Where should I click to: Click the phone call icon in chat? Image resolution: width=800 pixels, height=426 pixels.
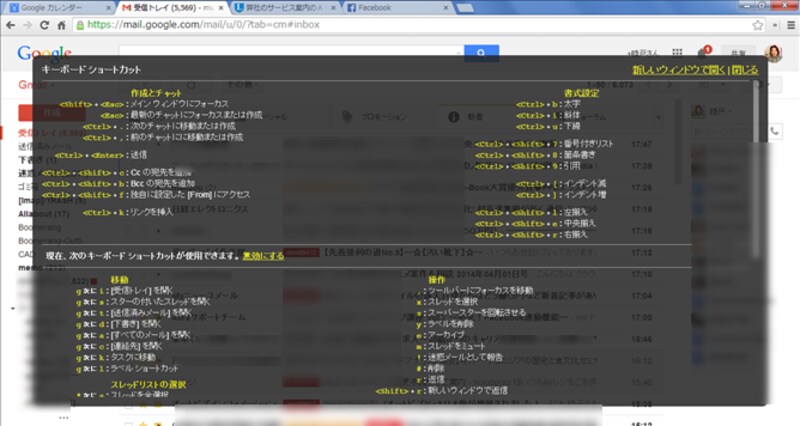pos(775,131)
